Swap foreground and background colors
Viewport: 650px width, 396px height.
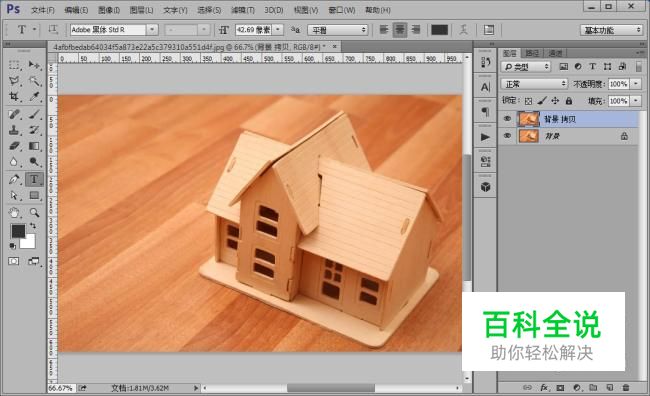(32, 226)
